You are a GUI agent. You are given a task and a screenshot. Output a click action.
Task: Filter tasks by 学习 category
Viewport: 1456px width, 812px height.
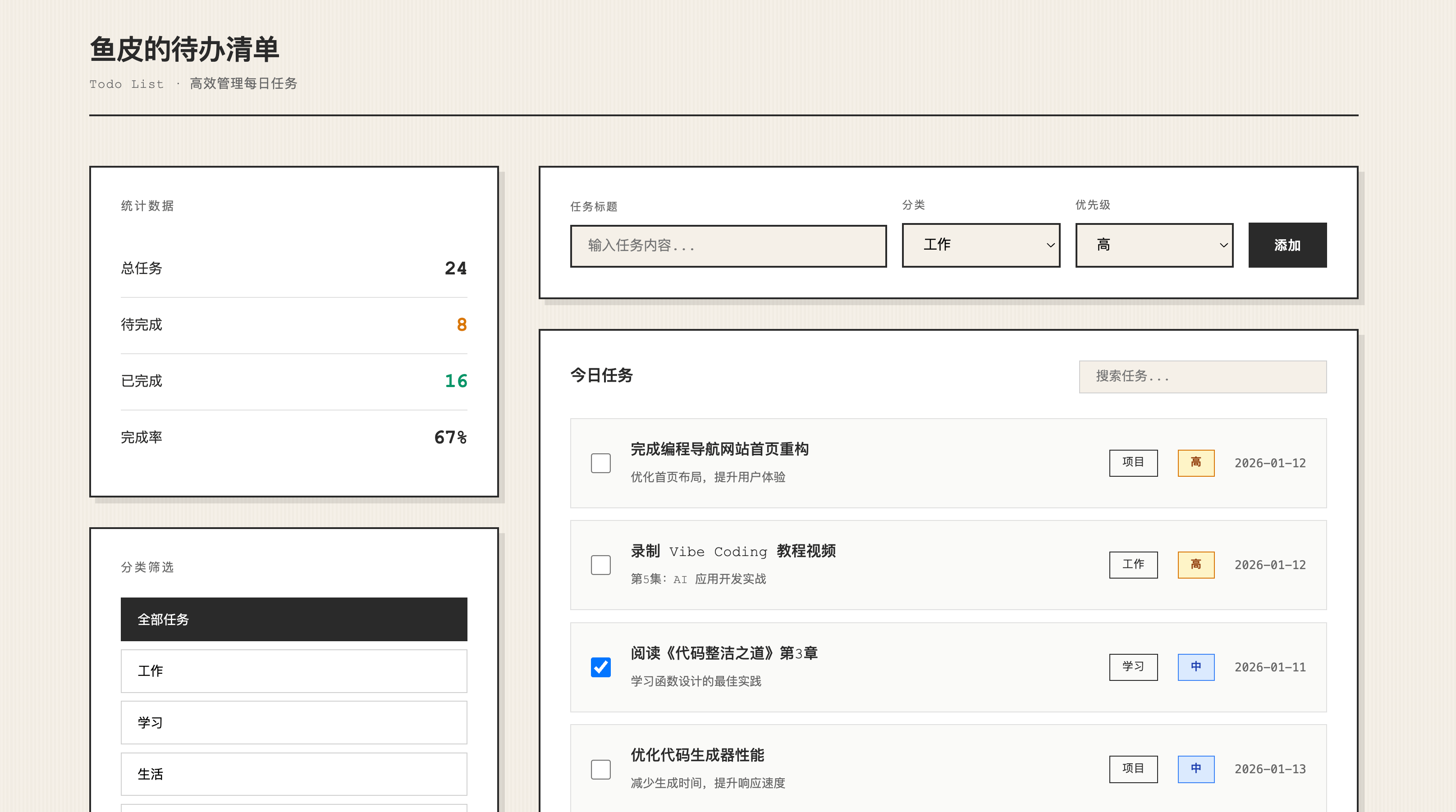coord(294,722)
